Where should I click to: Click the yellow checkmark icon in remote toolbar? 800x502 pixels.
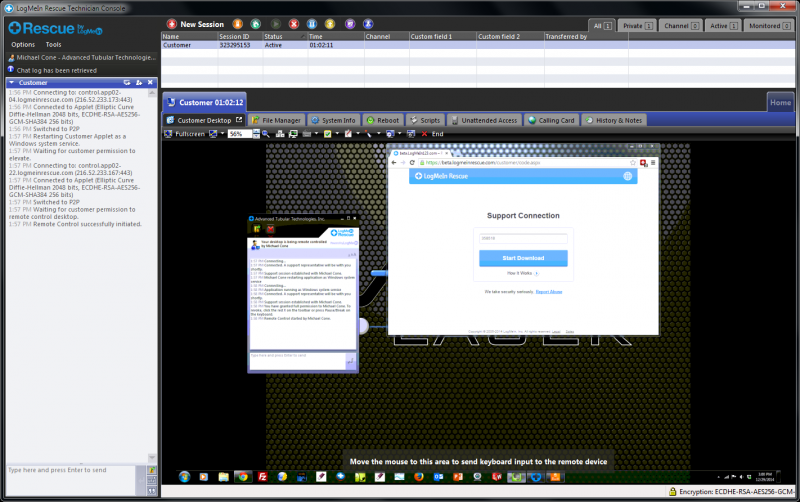click(x=328, y=134)
